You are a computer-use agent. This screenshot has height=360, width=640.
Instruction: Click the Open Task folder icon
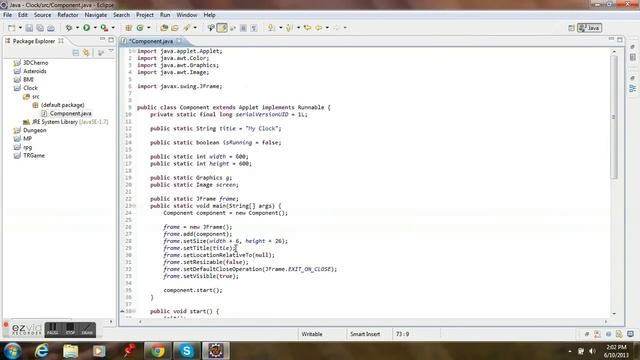click(175, 28)
